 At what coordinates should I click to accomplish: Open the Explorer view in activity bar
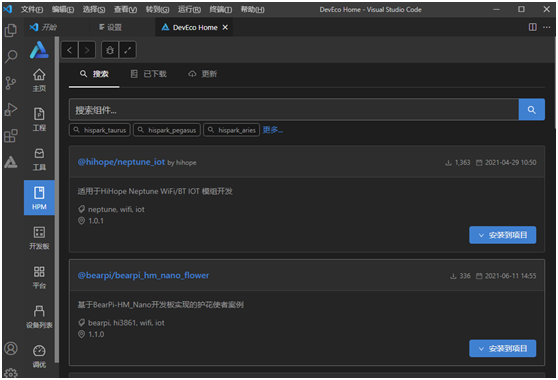[x=11, y=30]
